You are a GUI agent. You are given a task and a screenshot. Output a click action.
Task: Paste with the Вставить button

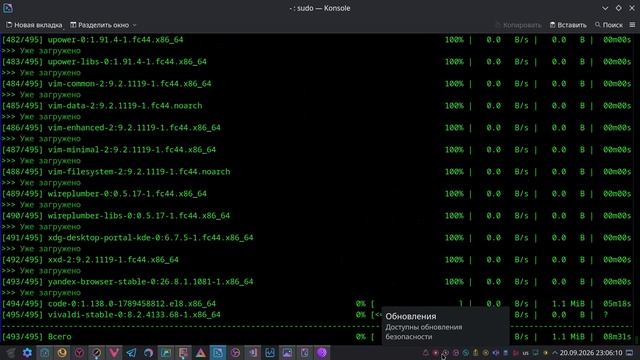(x=568, y=25)
